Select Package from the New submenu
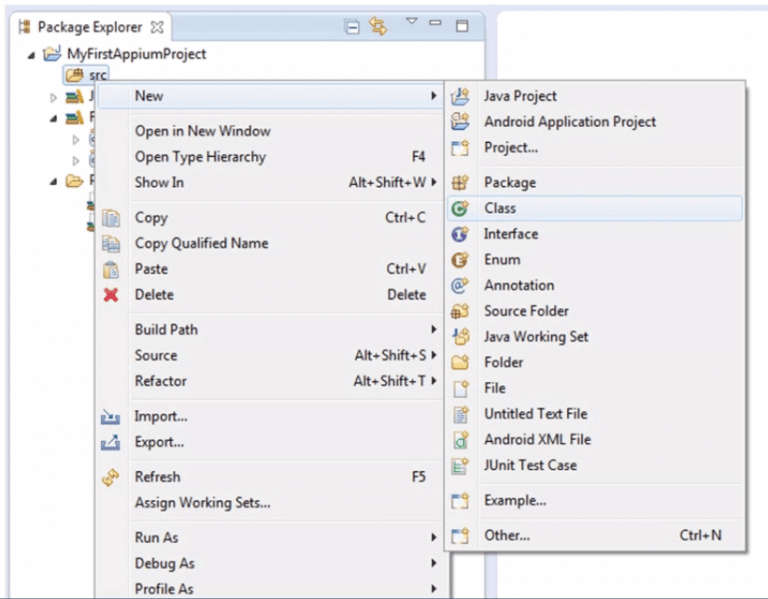Image resolution: width=768 pixels, height=599 pixels. (x=509, y=183)
